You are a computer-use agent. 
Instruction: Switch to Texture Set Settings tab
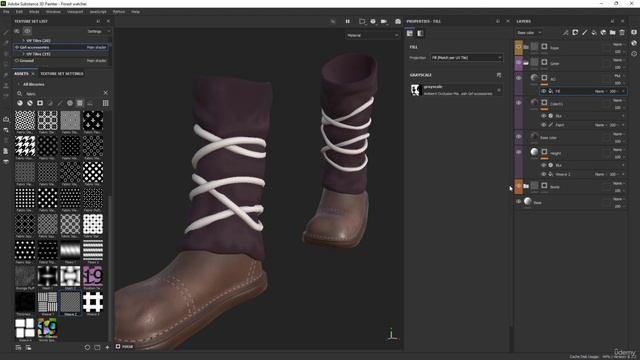pyautogui.click(x=62, y=74)
